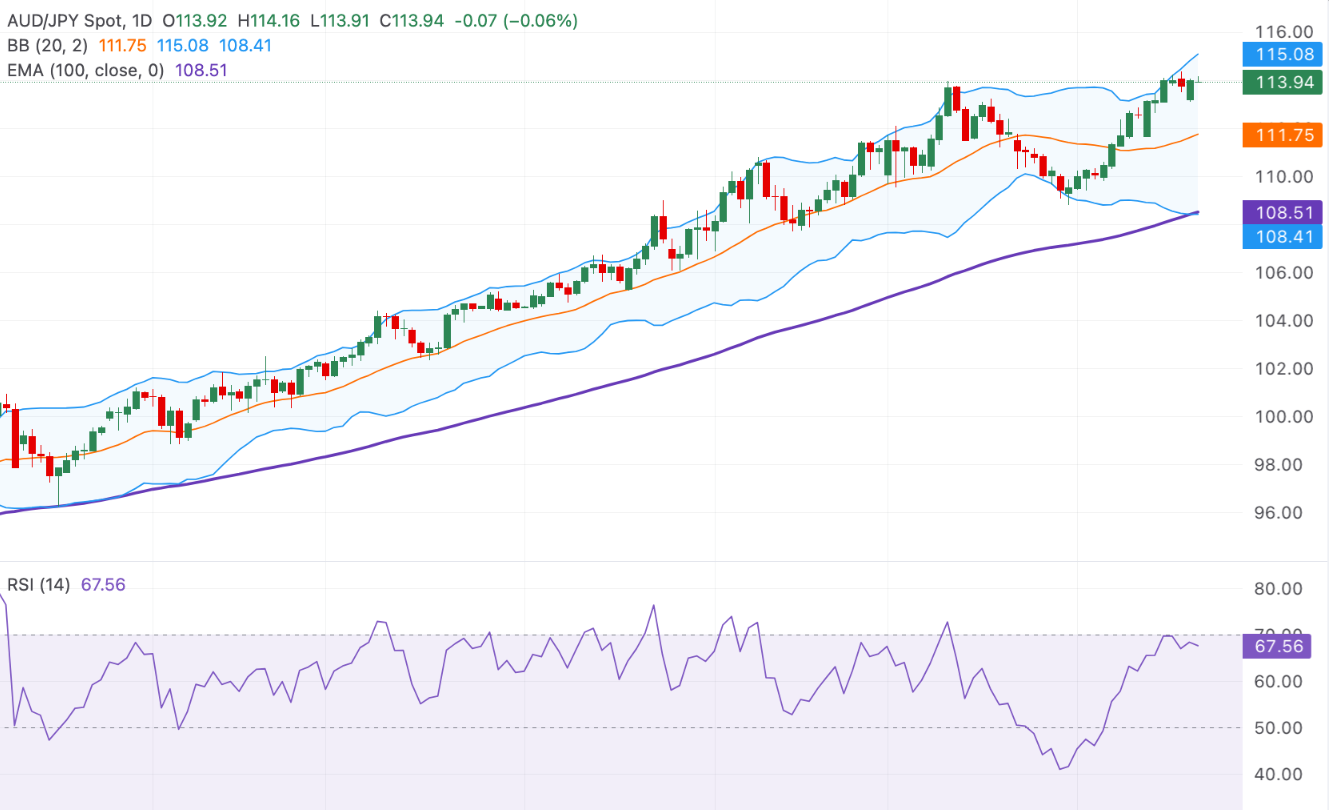Click the EMA (100, close, 0) indicator label
The width and height of the screenshot is (1329, 810).
tap(84, 70)
